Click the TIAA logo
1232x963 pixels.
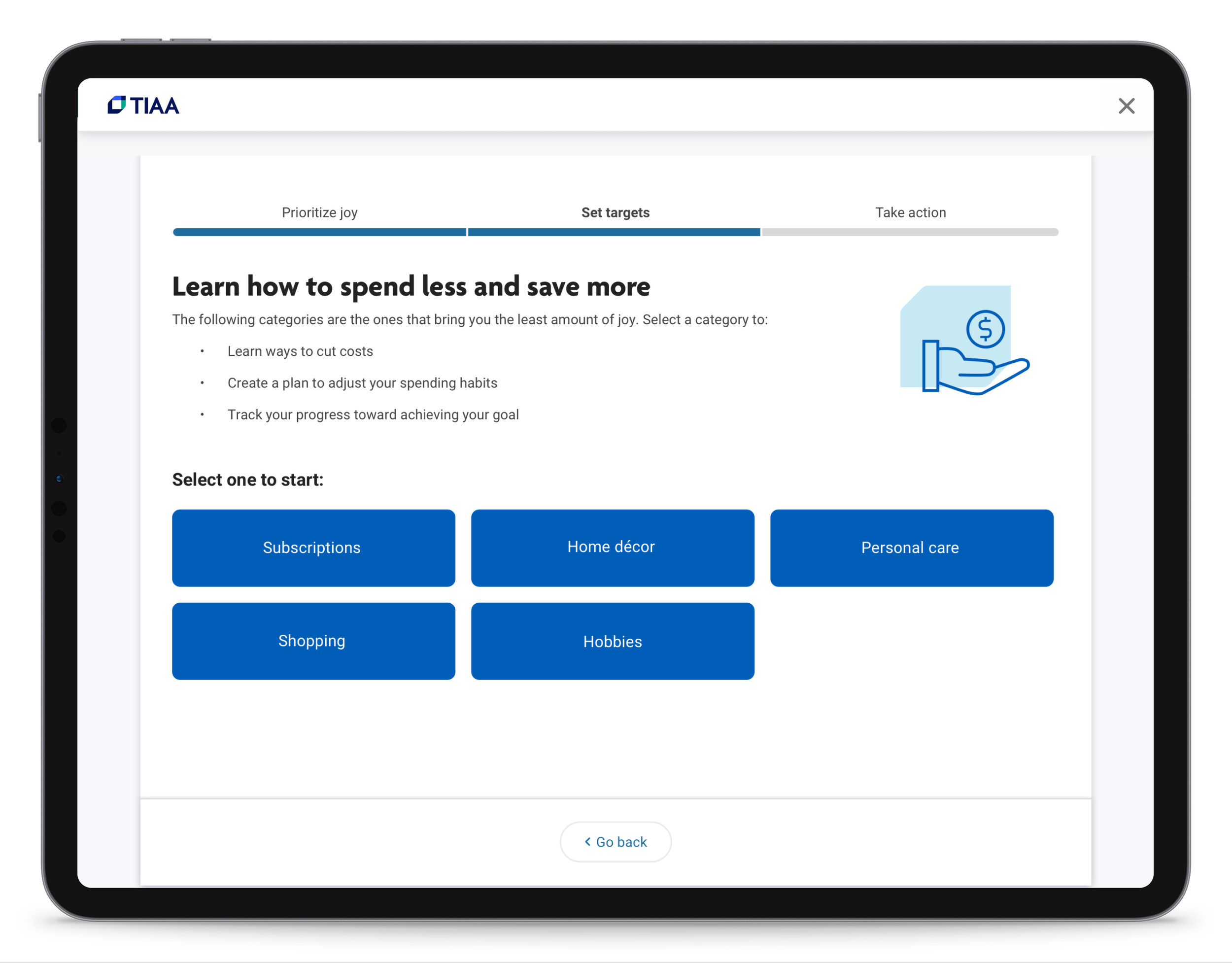[143, 105]
